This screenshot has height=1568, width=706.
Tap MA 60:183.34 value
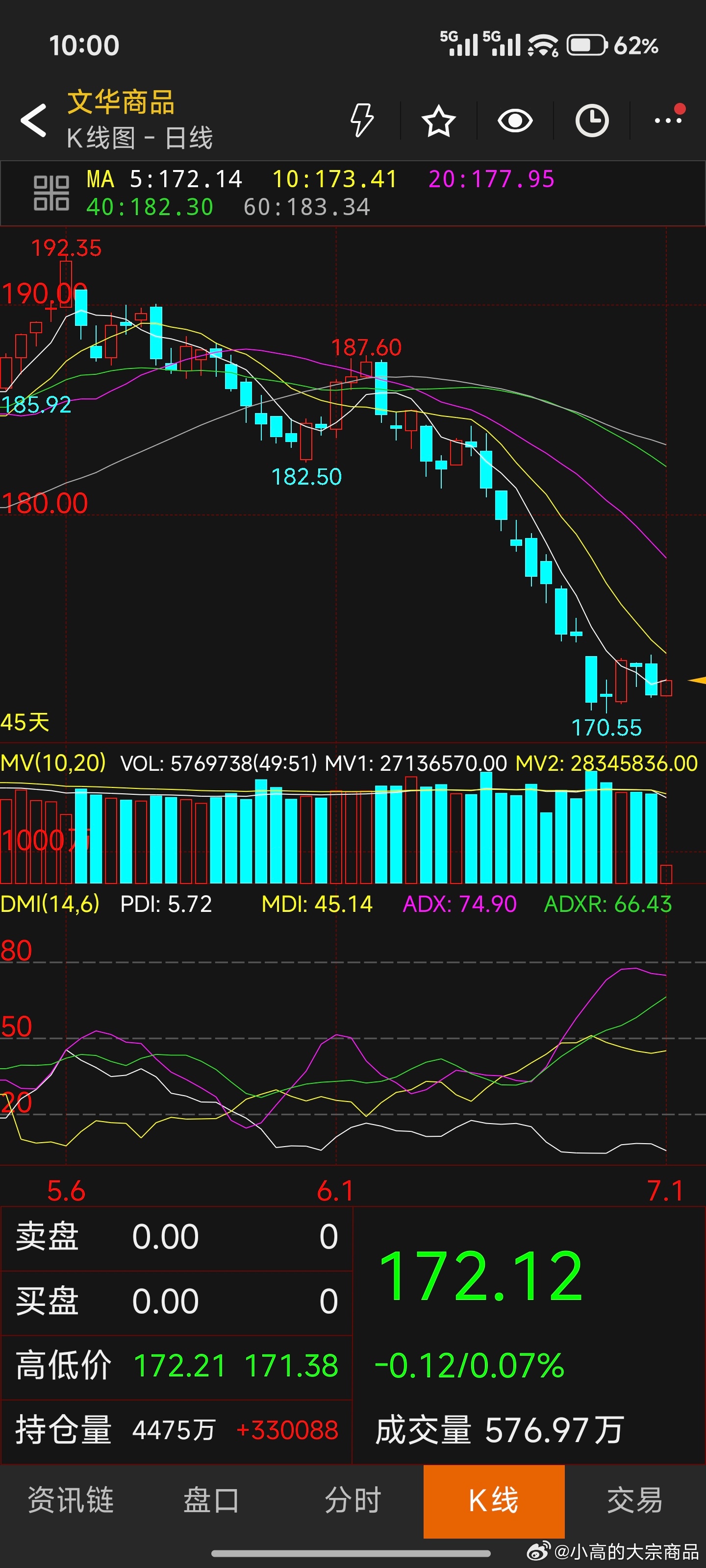click(x=307, y=207)
